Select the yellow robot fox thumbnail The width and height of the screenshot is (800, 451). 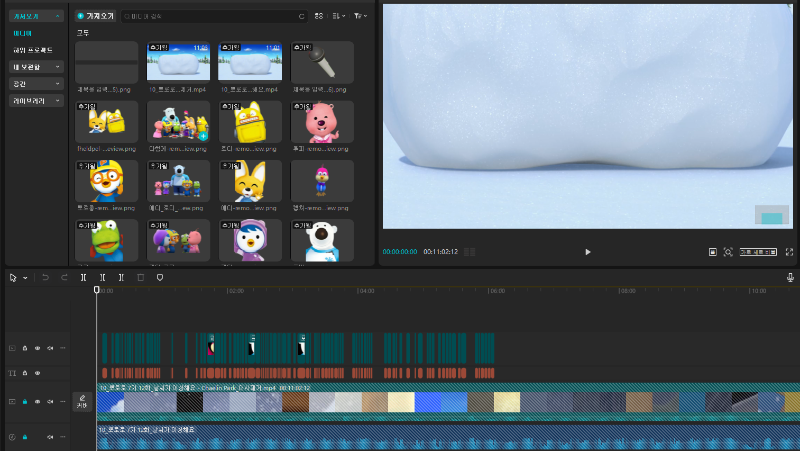(x=250, y=121)
